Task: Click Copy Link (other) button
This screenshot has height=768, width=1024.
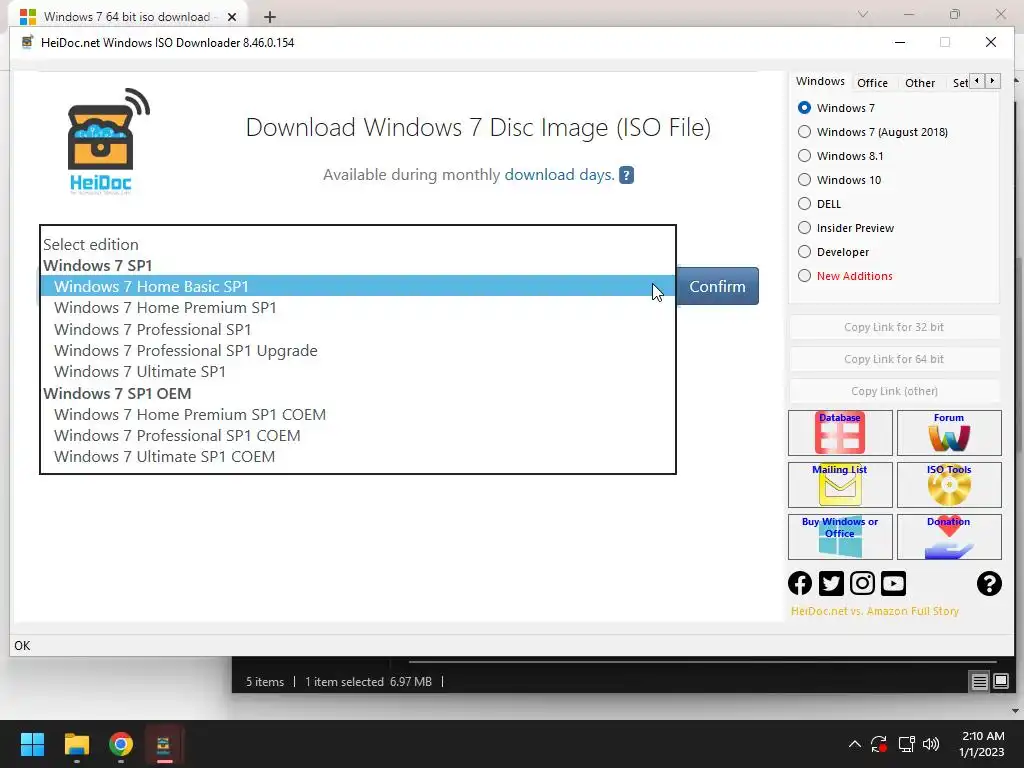Action: coord(894,391)
